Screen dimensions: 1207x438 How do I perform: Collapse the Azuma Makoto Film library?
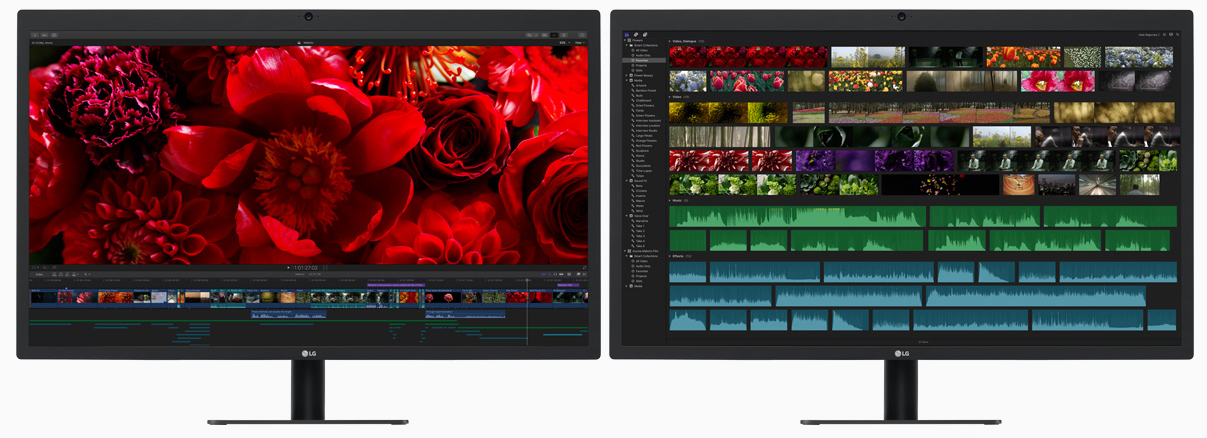tap(625, 251)
